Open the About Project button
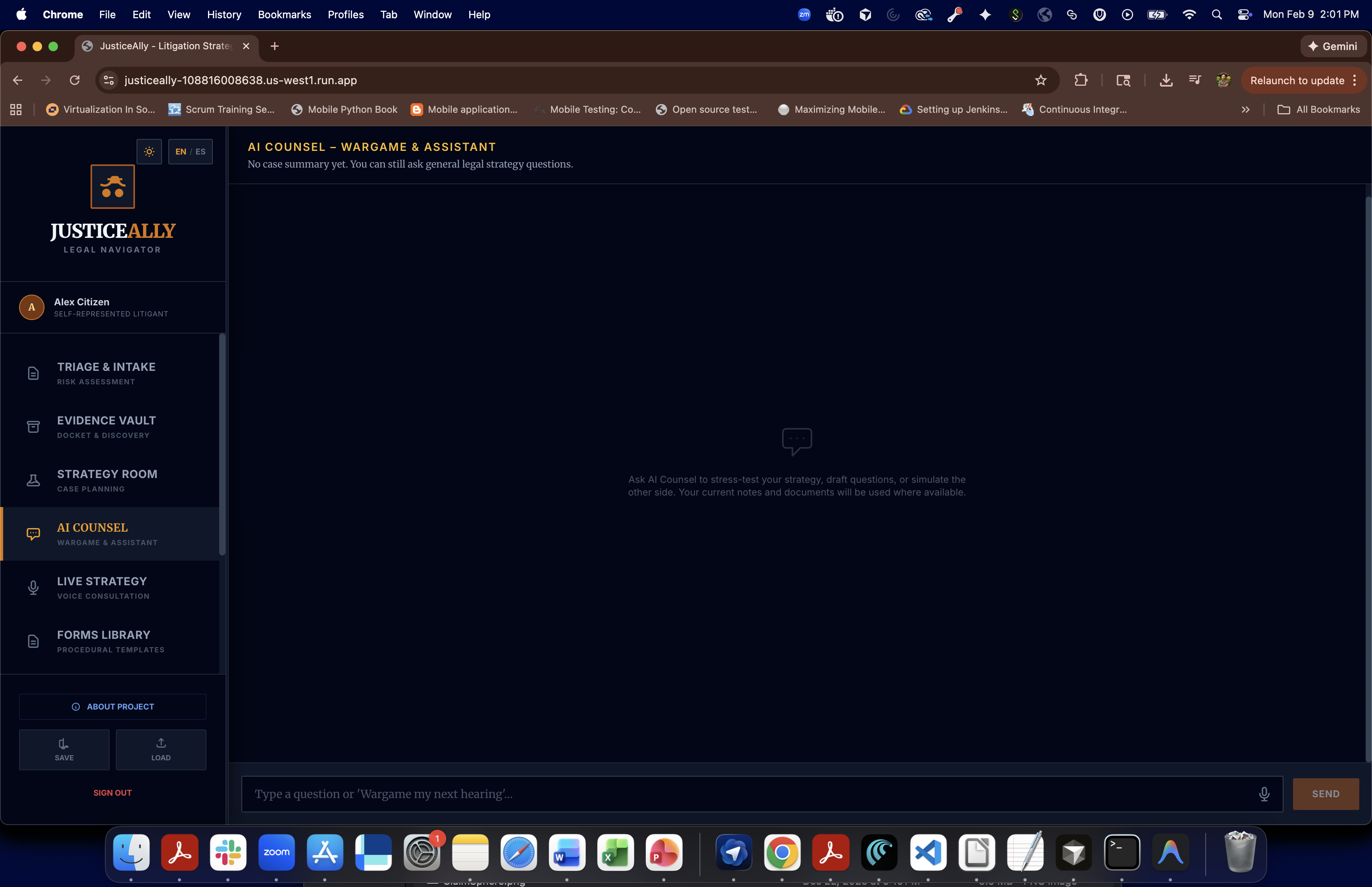1372x887 pixels. [112, 706]
